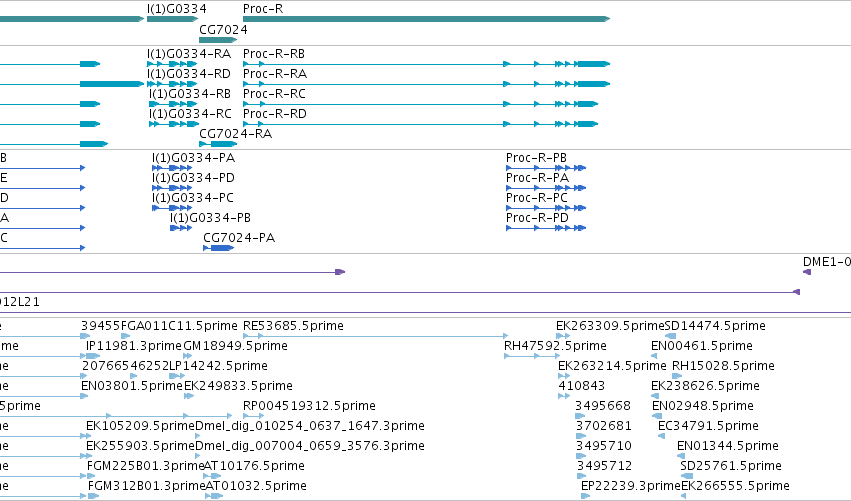Choose the Proc-R-RC transcript
Screen dimensions: 851x501
274,94
